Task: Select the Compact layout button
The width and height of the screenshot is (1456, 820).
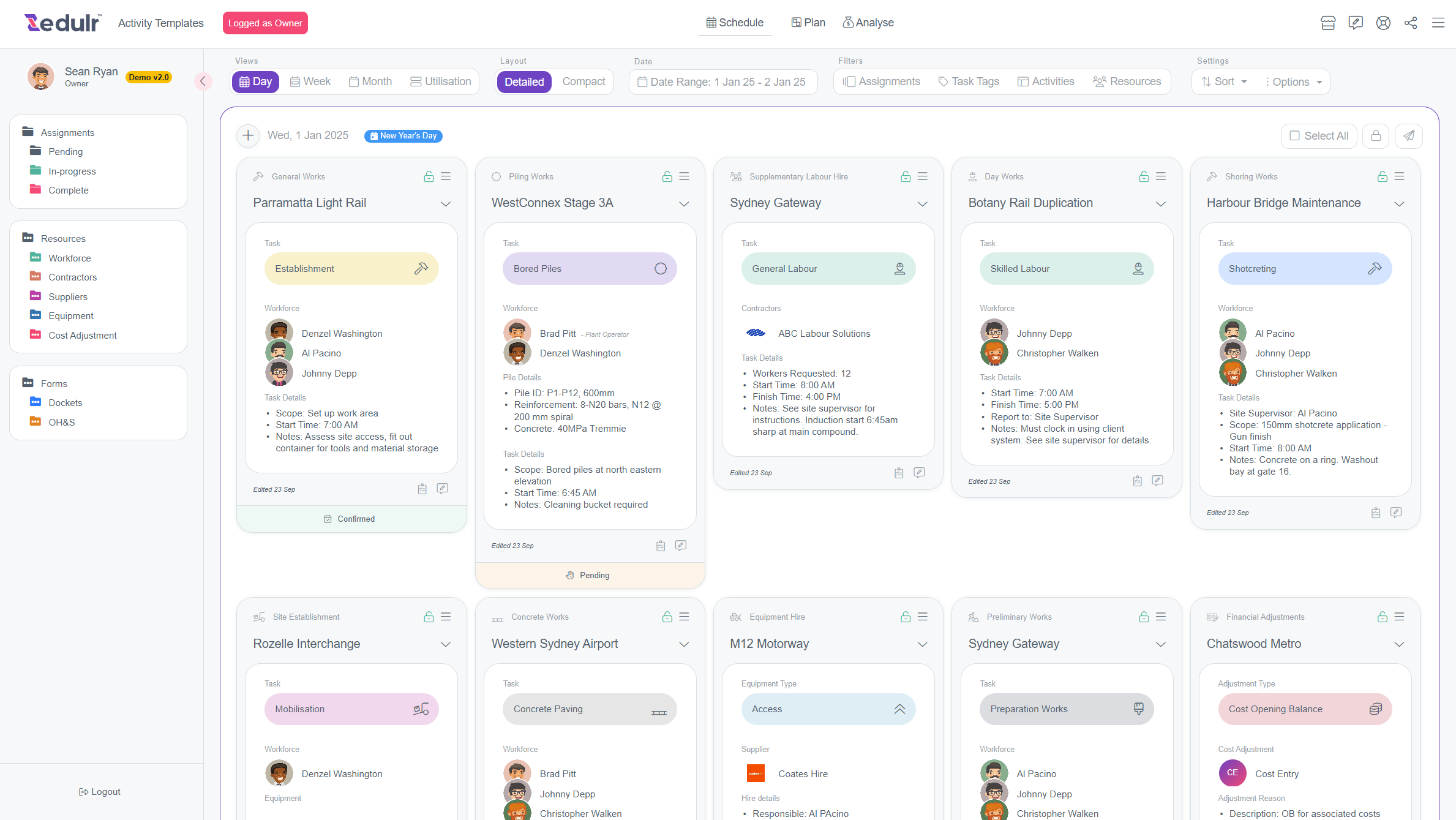Action: pyautogui.click(x=584, y=81)
